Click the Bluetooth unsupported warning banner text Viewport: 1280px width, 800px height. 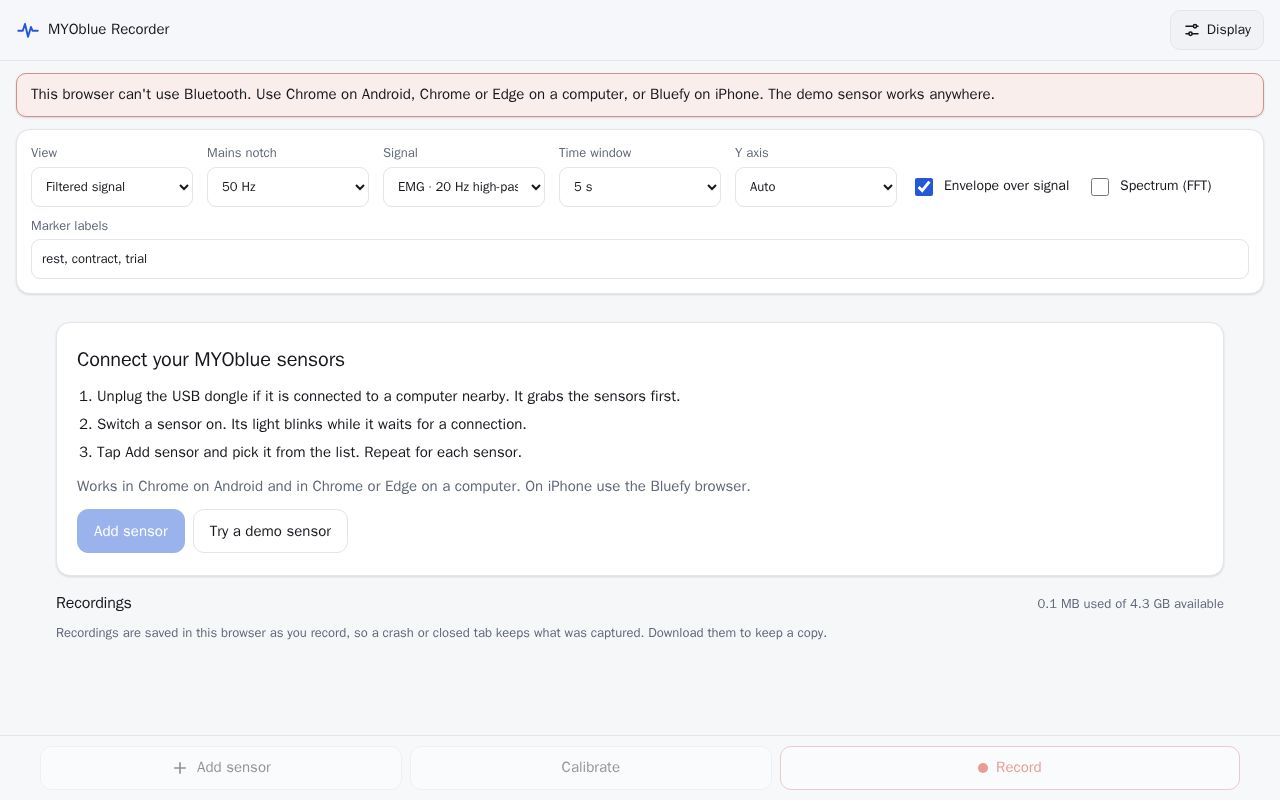[513, 95]
